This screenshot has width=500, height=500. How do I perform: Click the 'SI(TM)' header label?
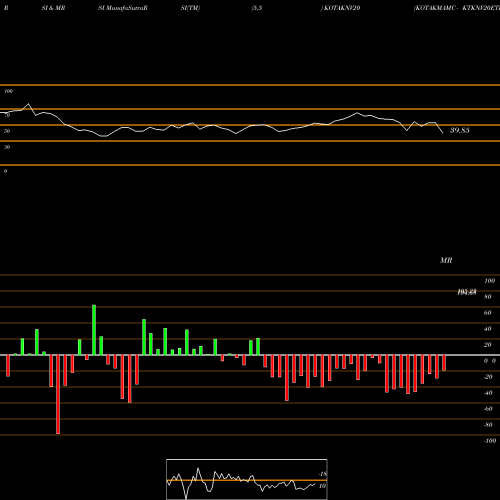pos(190,8)
